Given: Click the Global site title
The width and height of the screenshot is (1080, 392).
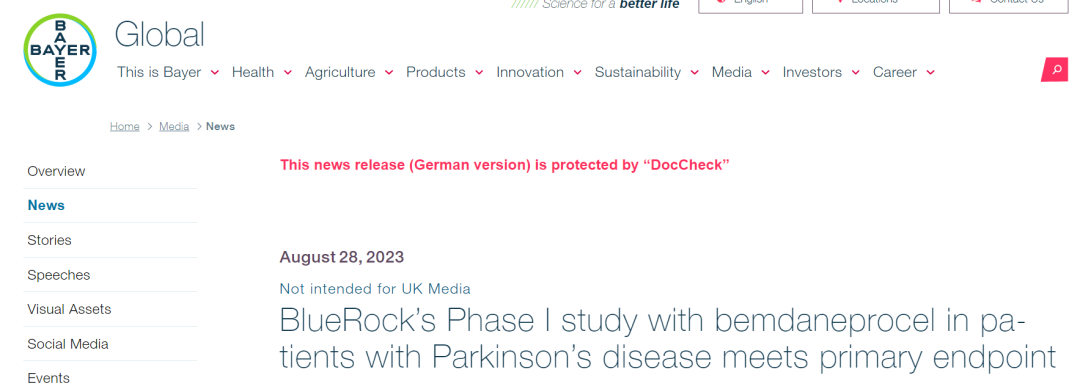Looking at the screenshot, I should 159,34.
